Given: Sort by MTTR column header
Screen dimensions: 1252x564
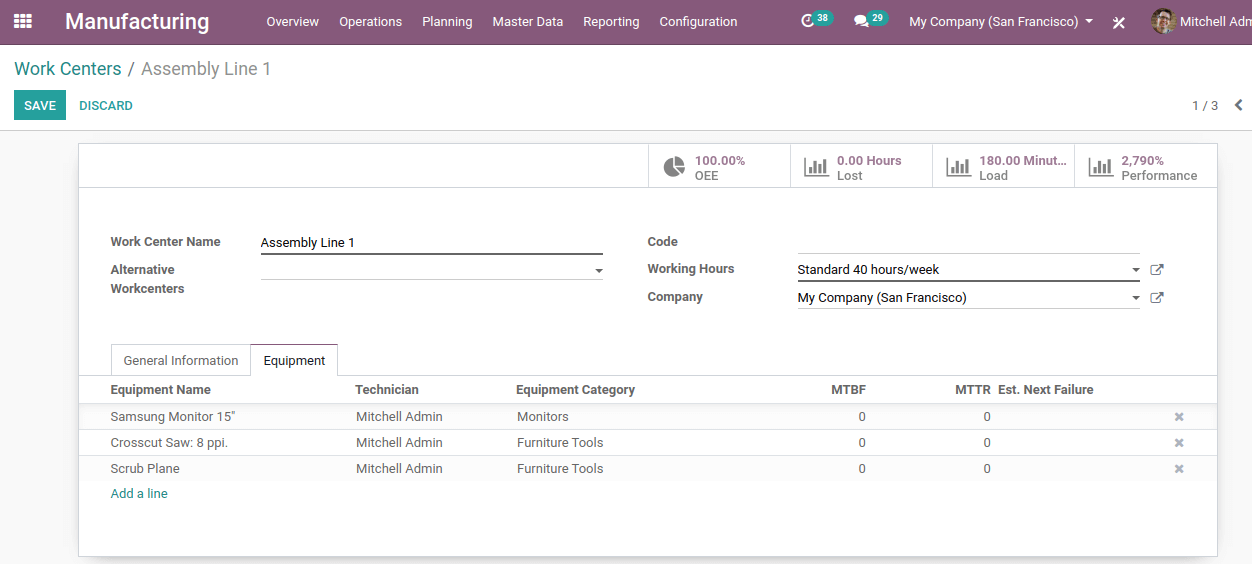Looking at the screenshot, I should point(973,390).
